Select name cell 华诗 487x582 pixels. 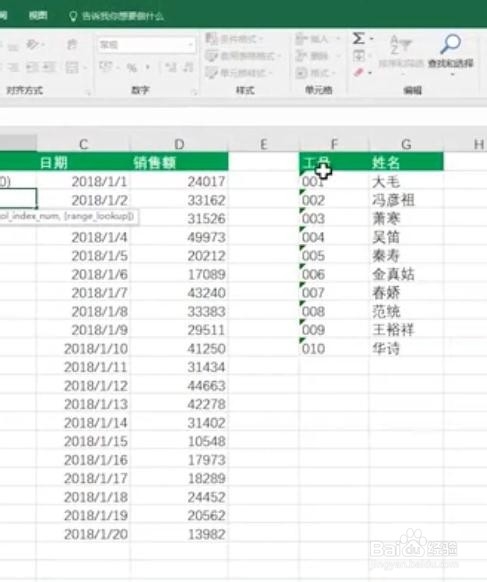406,348
